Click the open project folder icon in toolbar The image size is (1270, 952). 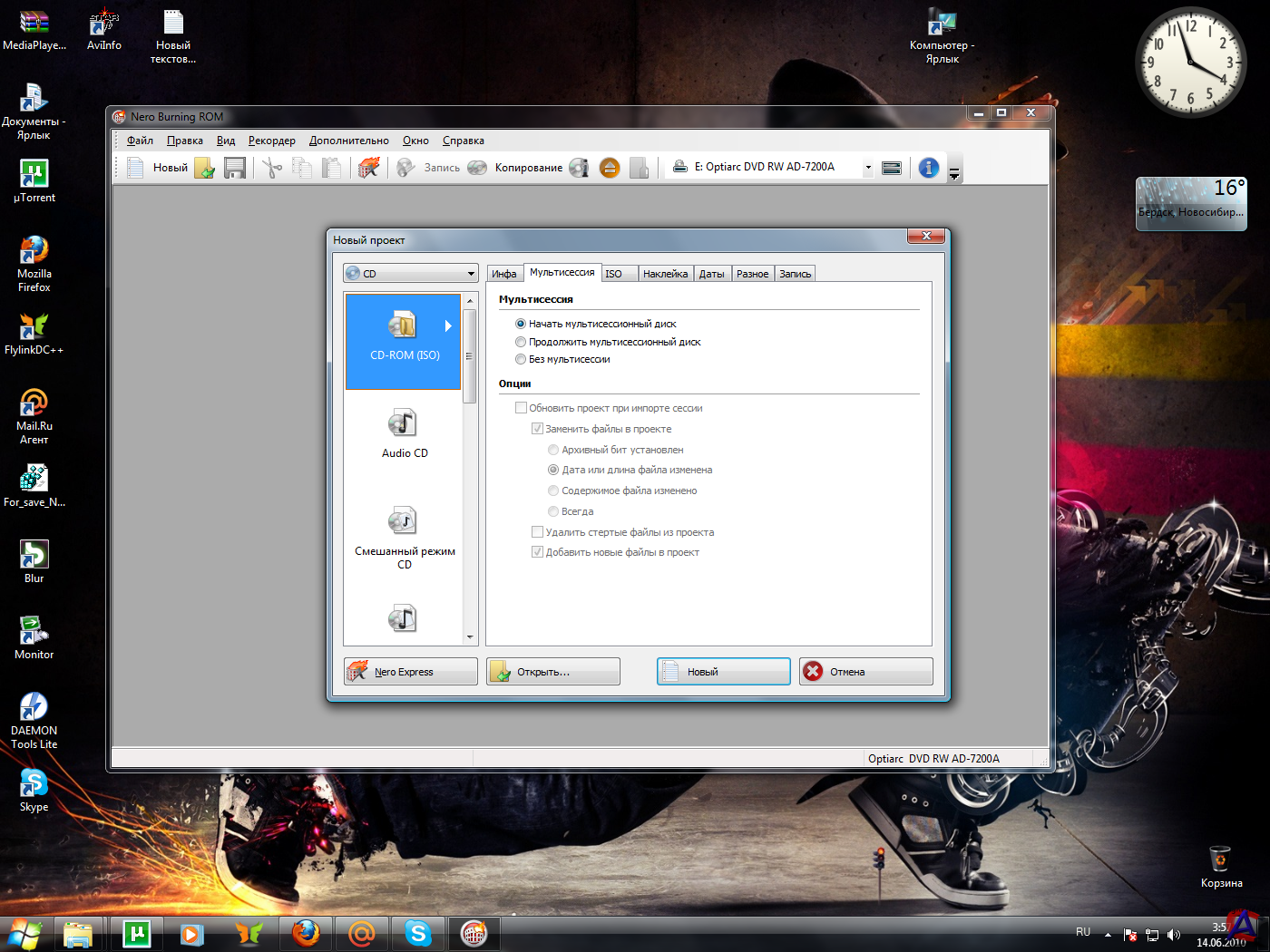click(x=206, y=168)
